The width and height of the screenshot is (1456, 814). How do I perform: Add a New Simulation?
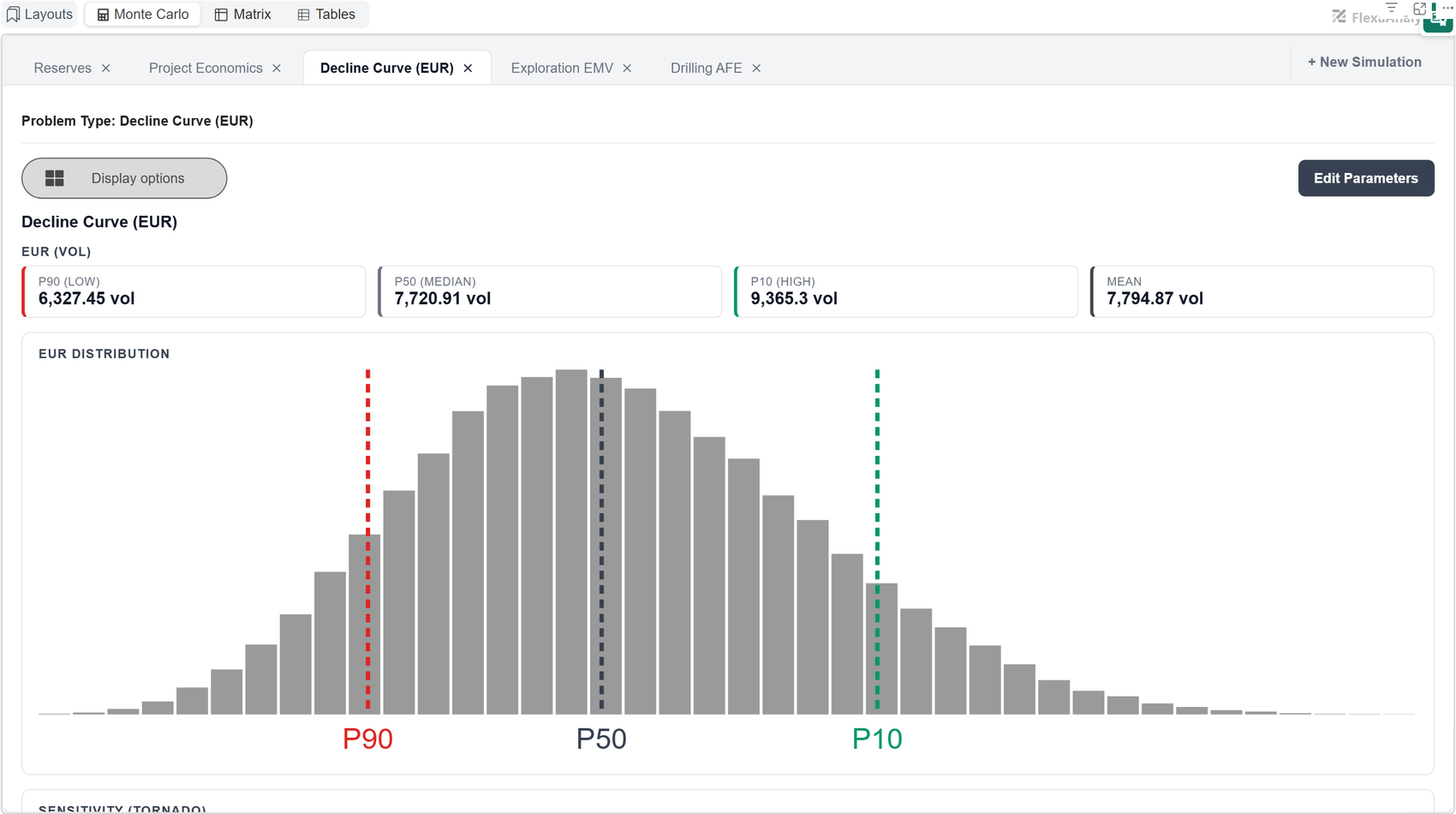[x=1364, y=63]
